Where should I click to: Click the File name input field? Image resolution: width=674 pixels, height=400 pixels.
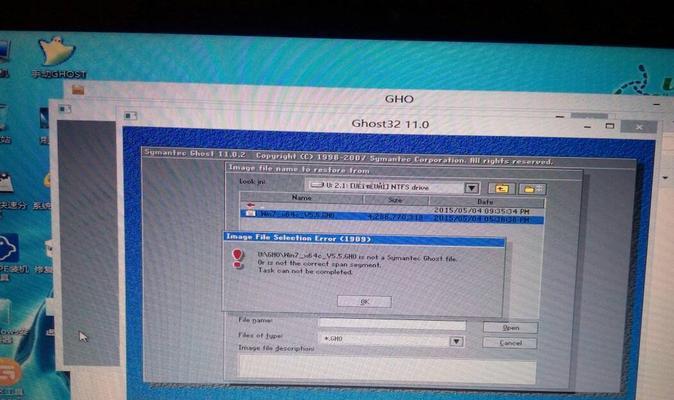pos(392,325)
